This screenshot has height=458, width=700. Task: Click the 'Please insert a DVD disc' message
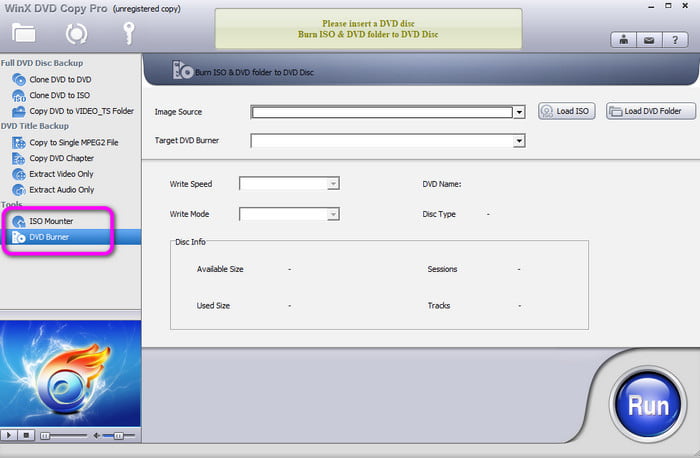tap(368, 23)
